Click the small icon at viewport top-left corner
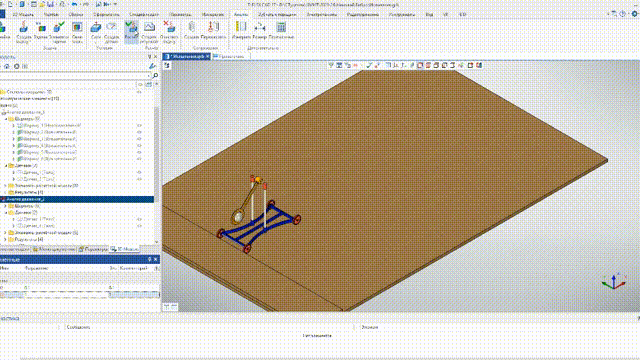The height and width of the screenshot is (360, 640). [x=167, y=65]
